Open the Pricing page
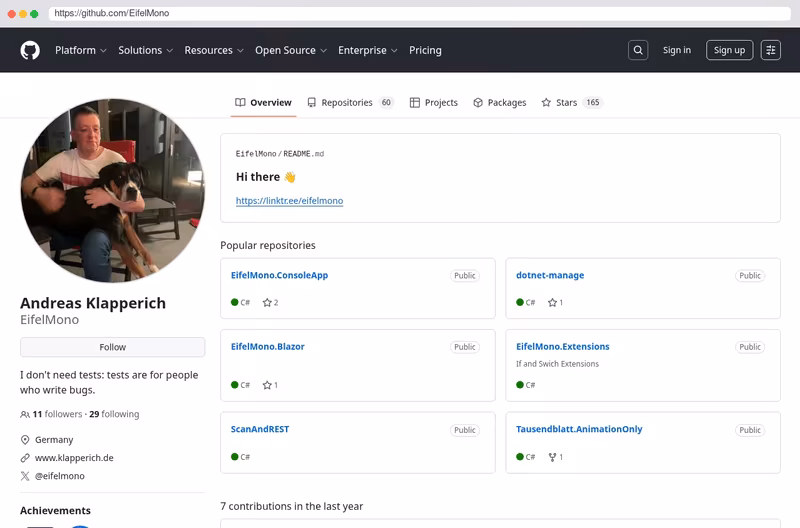 pos(425,50)
